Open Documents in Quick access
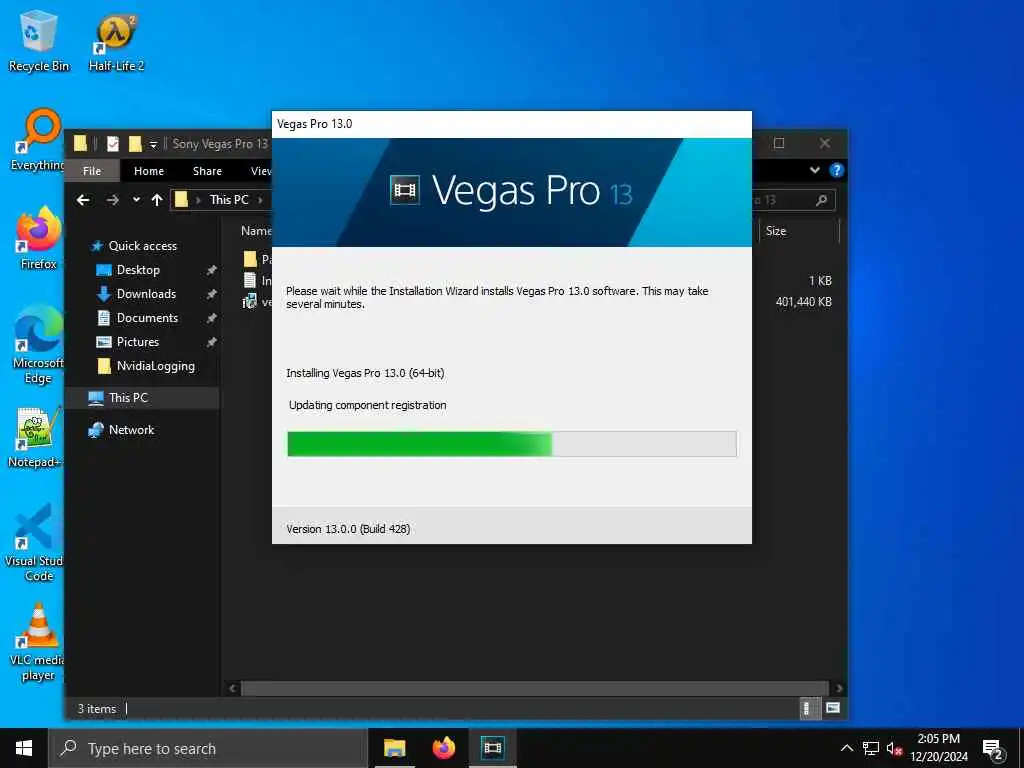 (x=147, y=318)
